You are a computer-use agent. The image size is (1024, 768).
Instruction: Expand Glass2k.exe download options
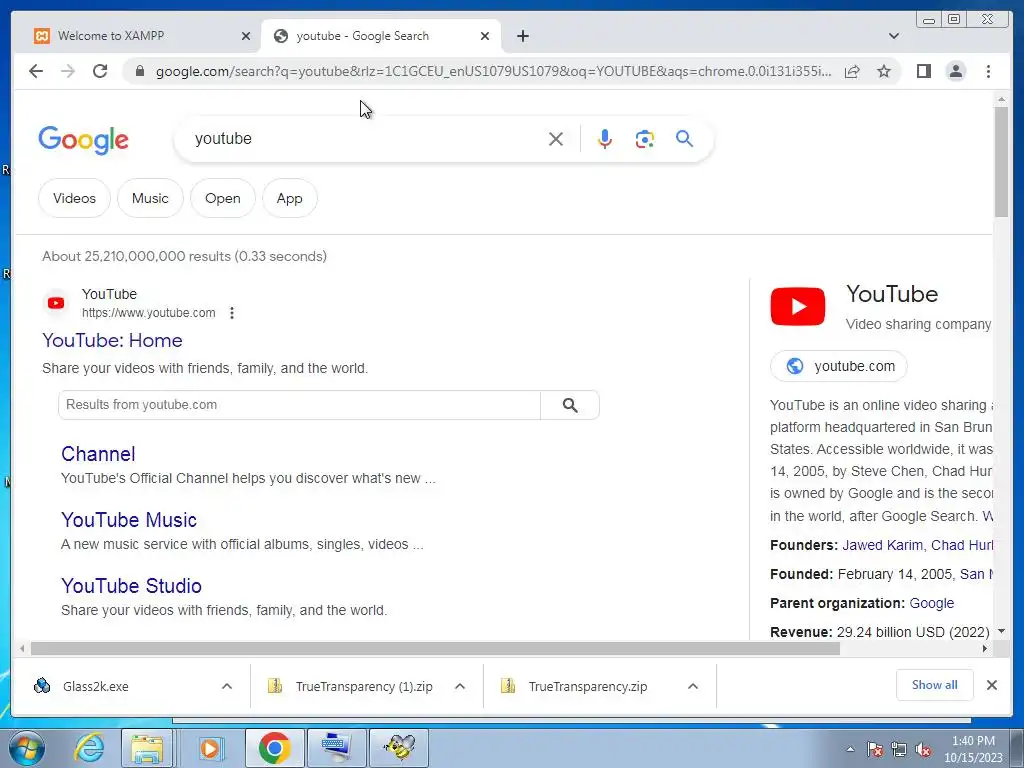click(227, 686)
